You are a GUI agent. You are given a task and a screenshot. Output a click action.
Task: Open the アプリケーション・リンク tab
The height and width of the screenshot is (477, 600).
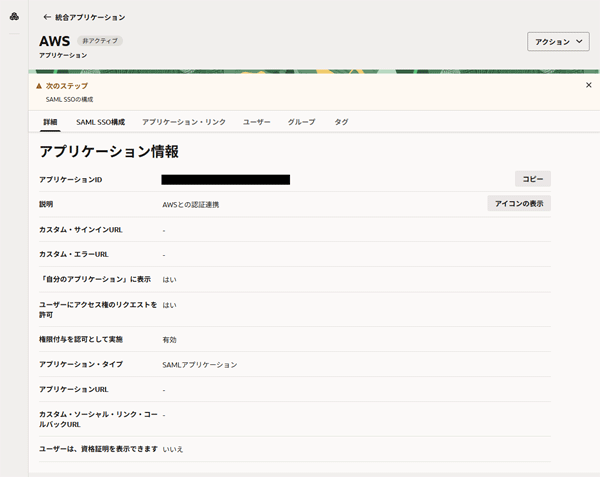pyautogui.click(x=184, y=122)
